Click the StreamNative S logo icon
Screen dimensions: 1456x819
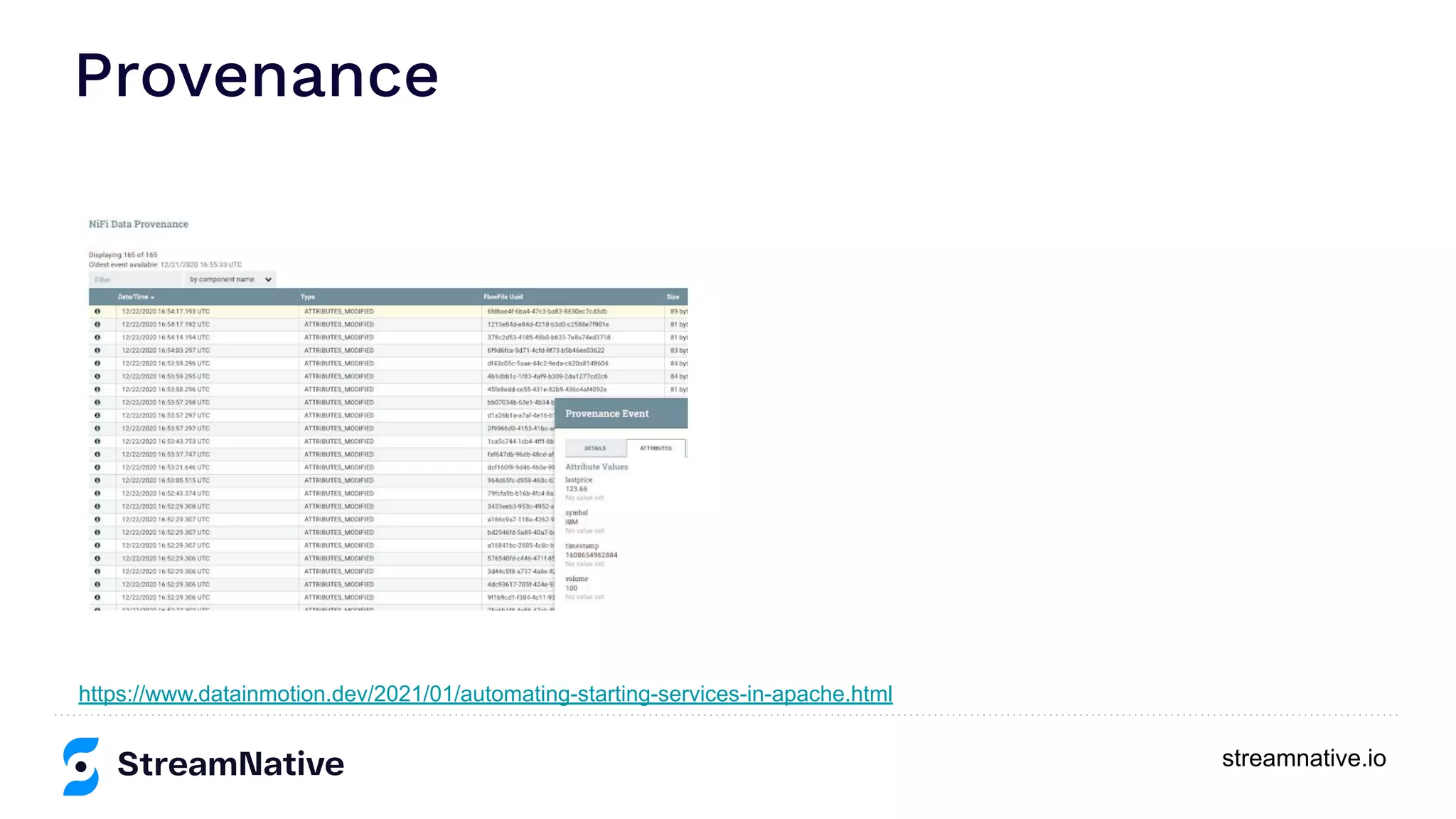tap(81, 766)
